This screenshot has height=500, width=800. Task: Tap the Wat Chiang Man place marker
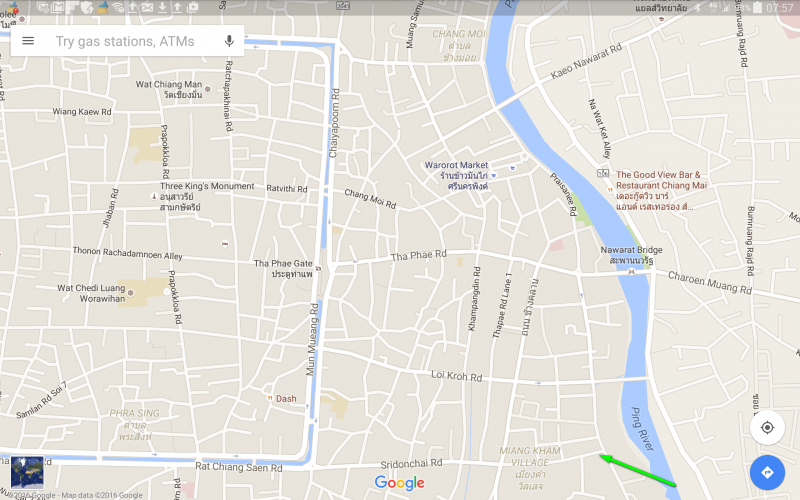[208, 89]
